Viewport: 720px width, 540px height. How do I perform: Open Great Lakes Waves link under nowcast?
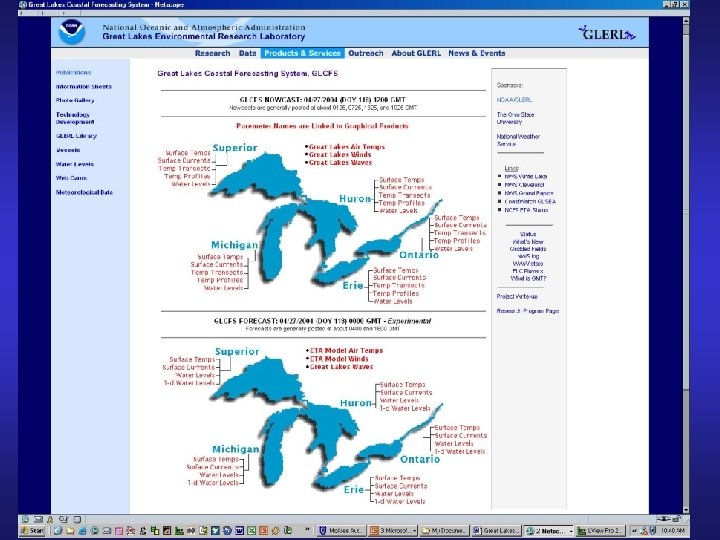tap(340, 163)
